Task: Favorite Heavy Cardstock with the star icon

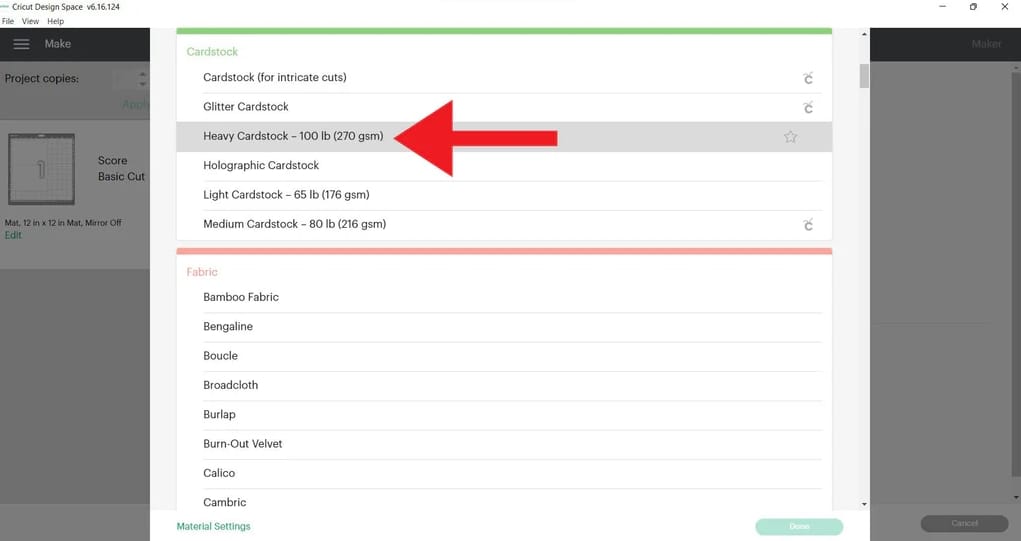Action: pos(790,137)
